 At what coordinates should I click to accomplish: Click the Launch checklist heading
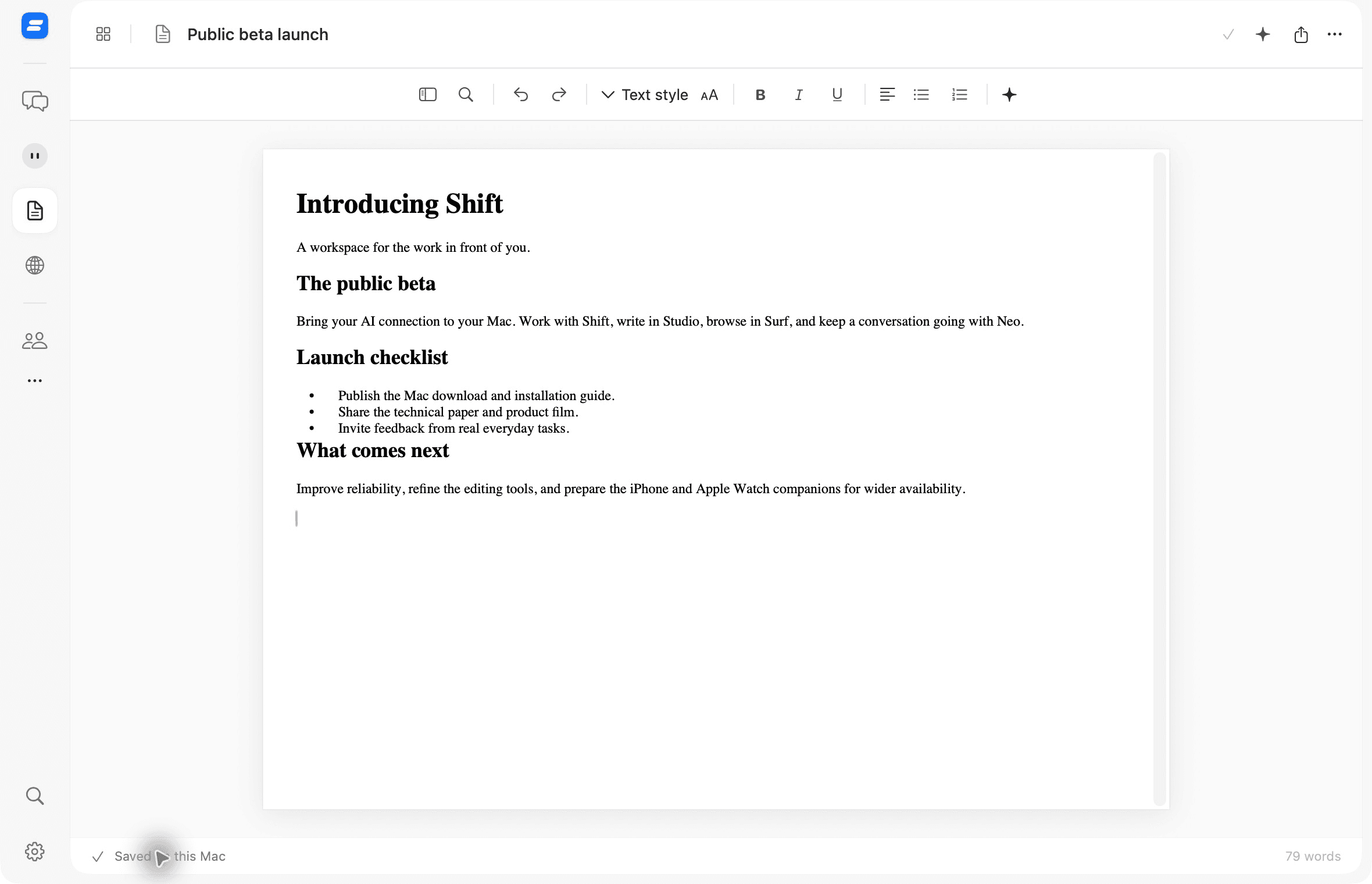pos(372,357)
